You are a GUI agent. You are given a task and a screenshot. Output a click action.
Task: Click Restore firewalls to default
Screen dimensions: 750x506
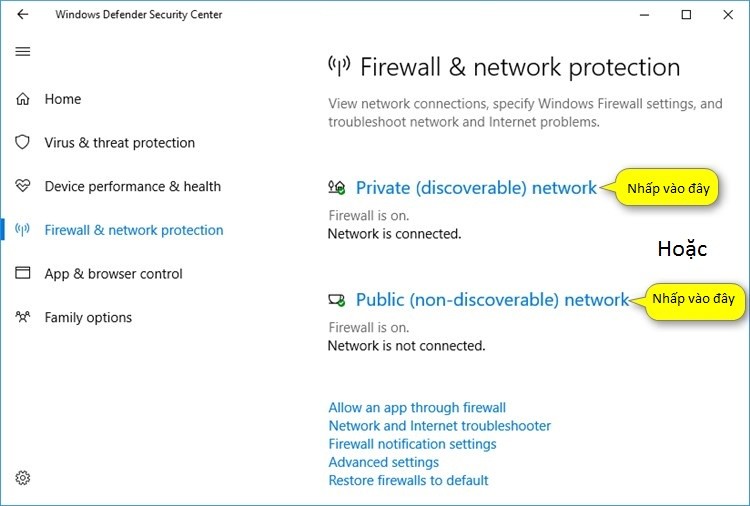coord(408,480)
